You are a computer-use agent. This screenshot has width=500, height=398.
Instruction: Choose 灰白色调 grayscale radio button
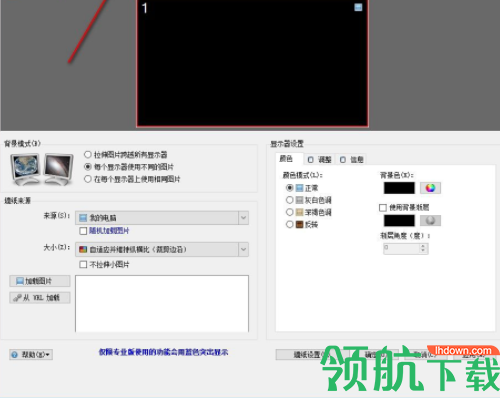290,200
